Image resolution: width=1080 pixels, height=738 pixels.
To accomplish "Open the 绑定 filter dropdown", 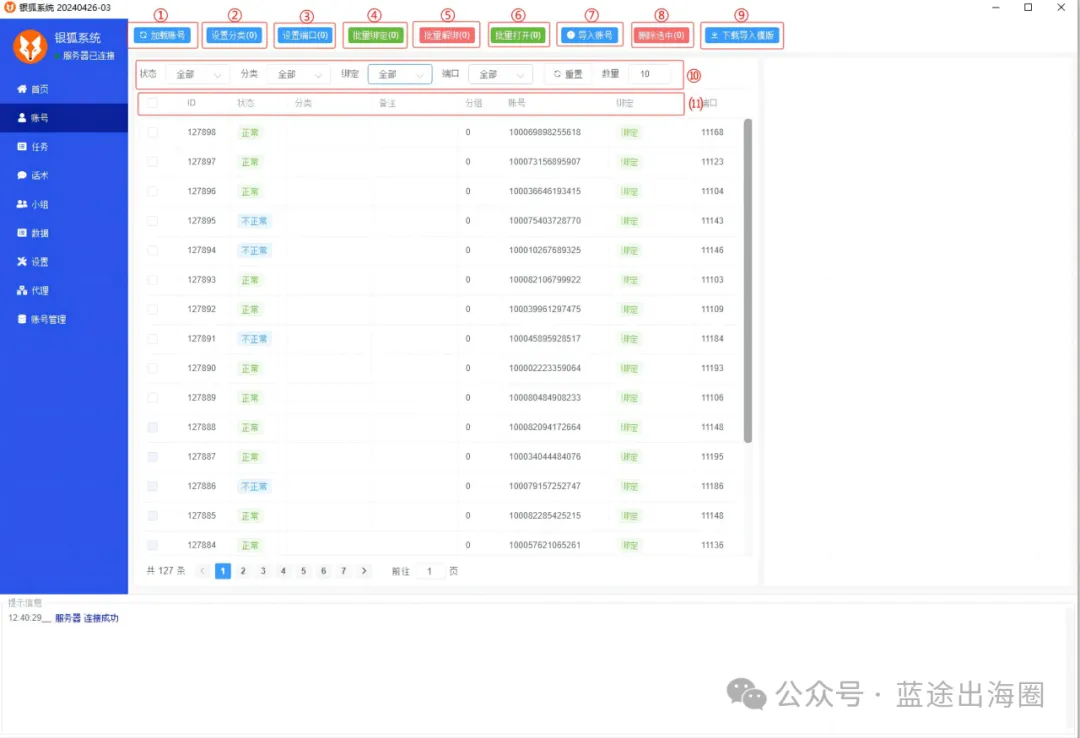I will 400,74.
